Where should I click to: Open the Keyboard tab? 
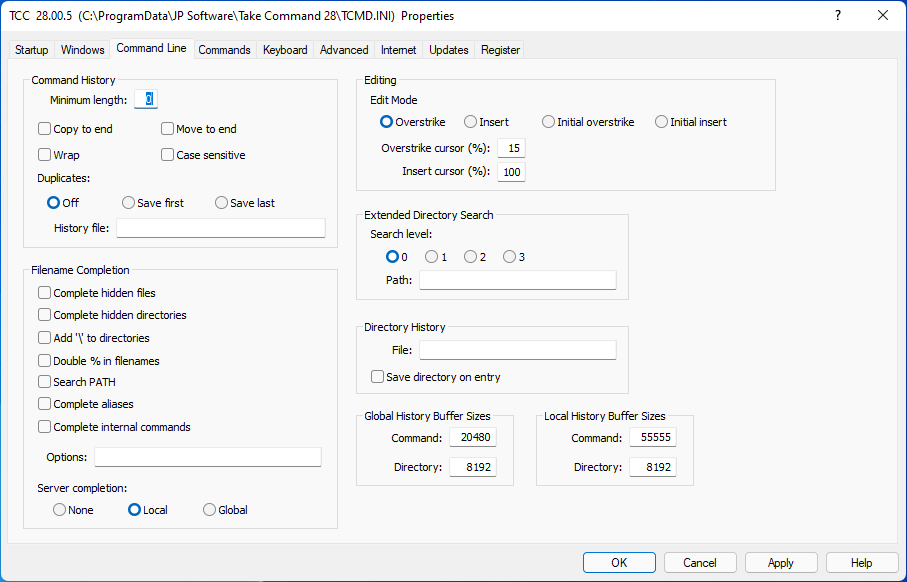tap(285, 50)
